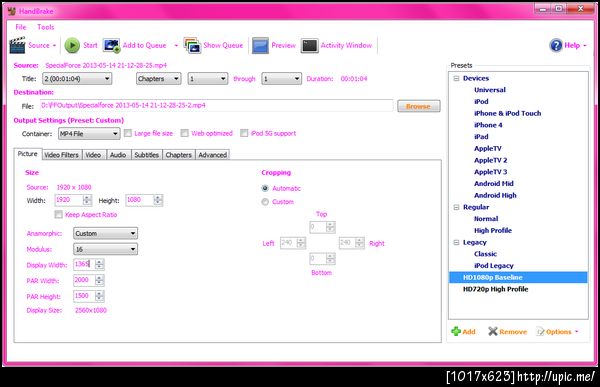Open the Tools menu

[46, 27]
